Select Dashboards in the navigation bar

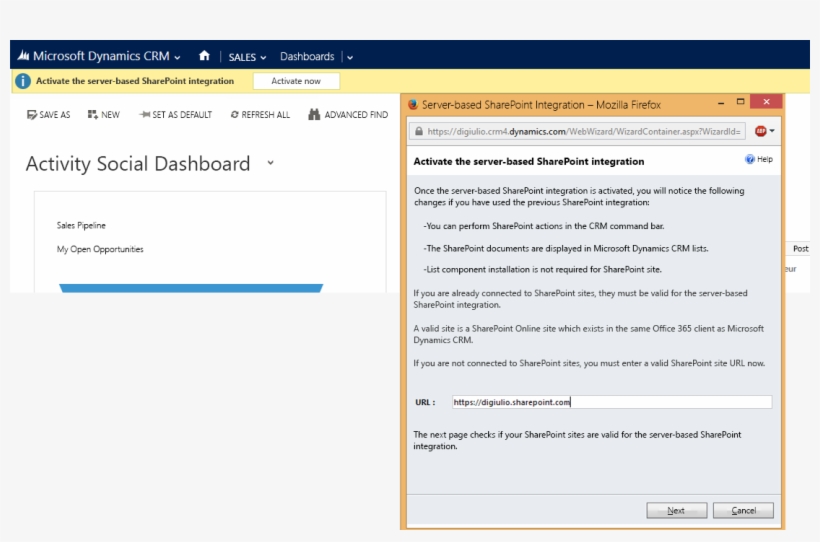click(x=307, y=57)
